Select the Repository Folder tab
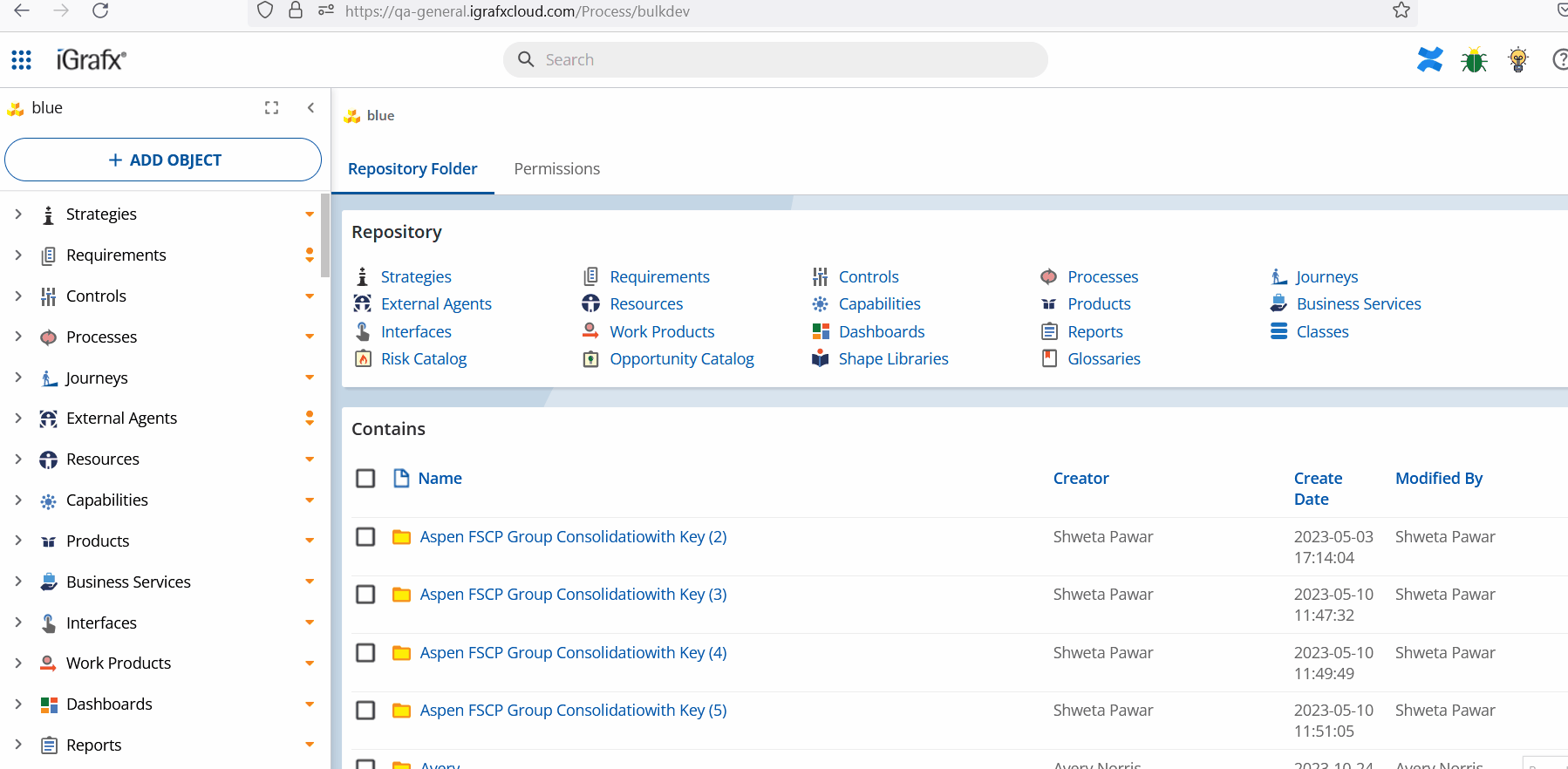 [412, 169]
